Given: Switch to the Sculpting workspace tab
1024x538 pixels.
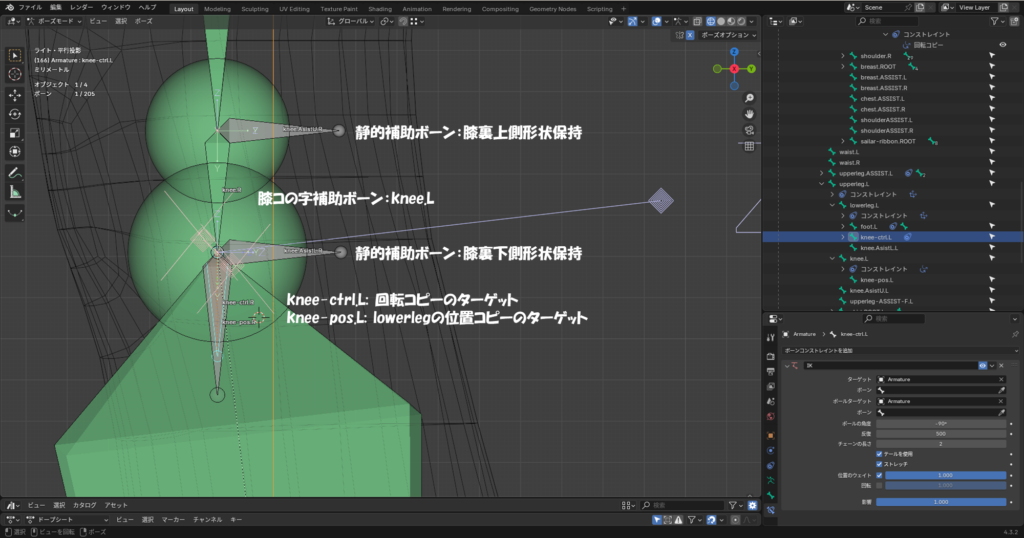Looking at the screenshot, I should click(255, 8).
